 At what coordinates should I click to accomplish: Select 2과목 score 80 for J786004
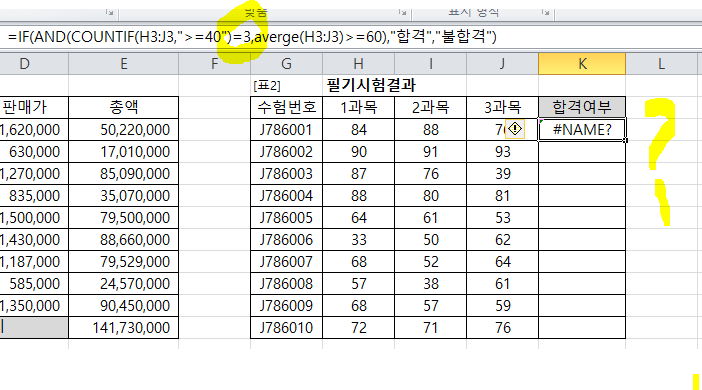[430, 195]
